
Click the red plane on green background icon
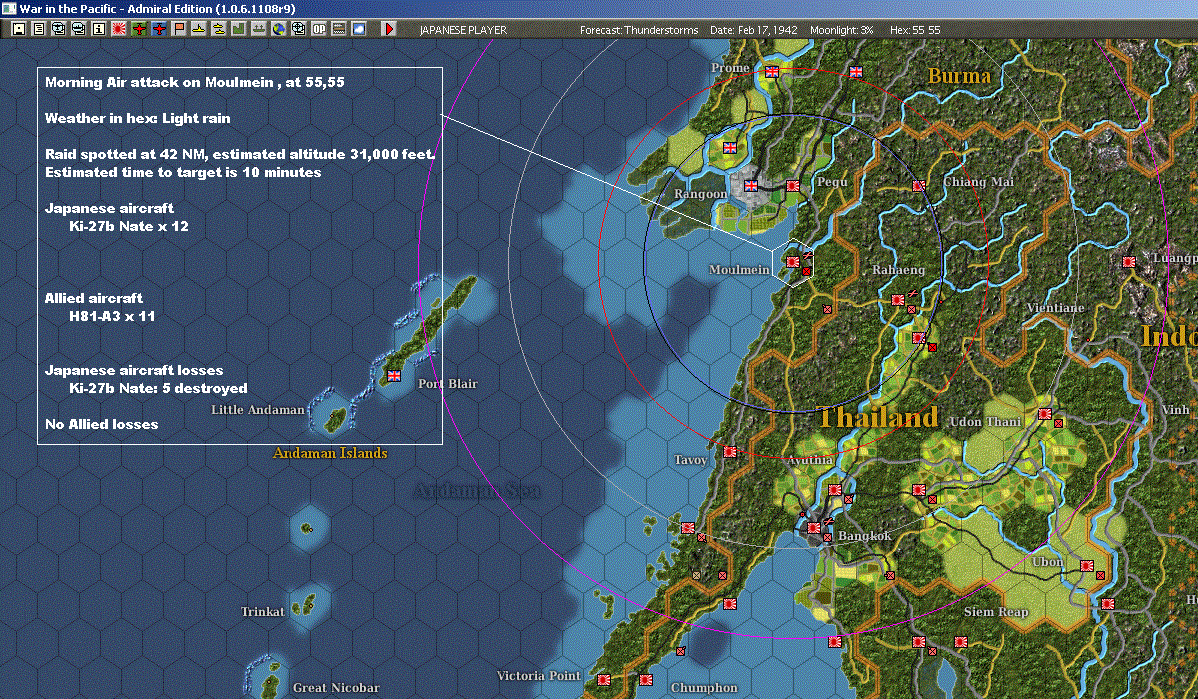[x=139, y=29]
